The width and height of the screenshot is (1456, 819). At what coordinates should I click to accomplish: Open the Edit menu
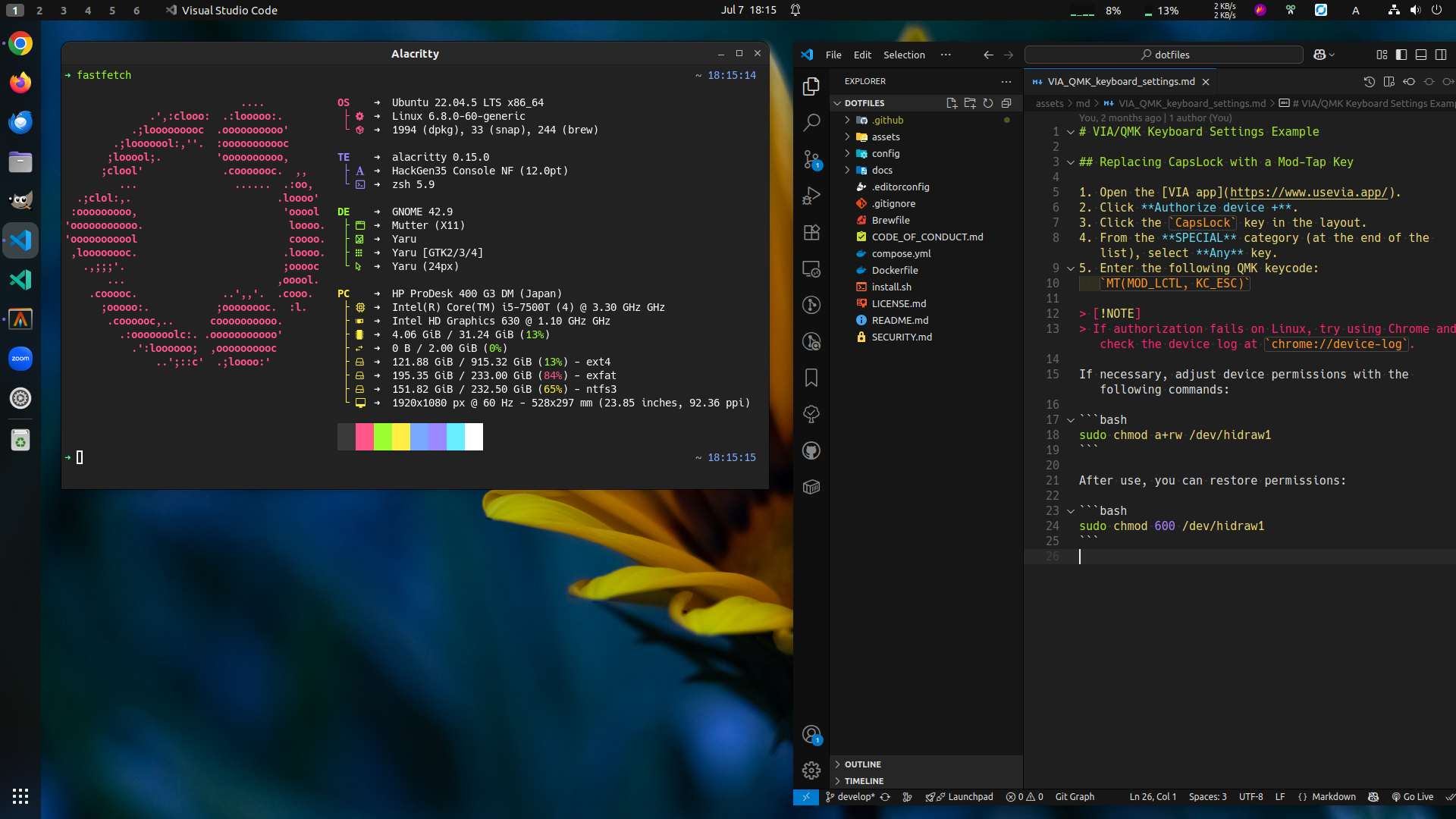[x=862, y=55]
